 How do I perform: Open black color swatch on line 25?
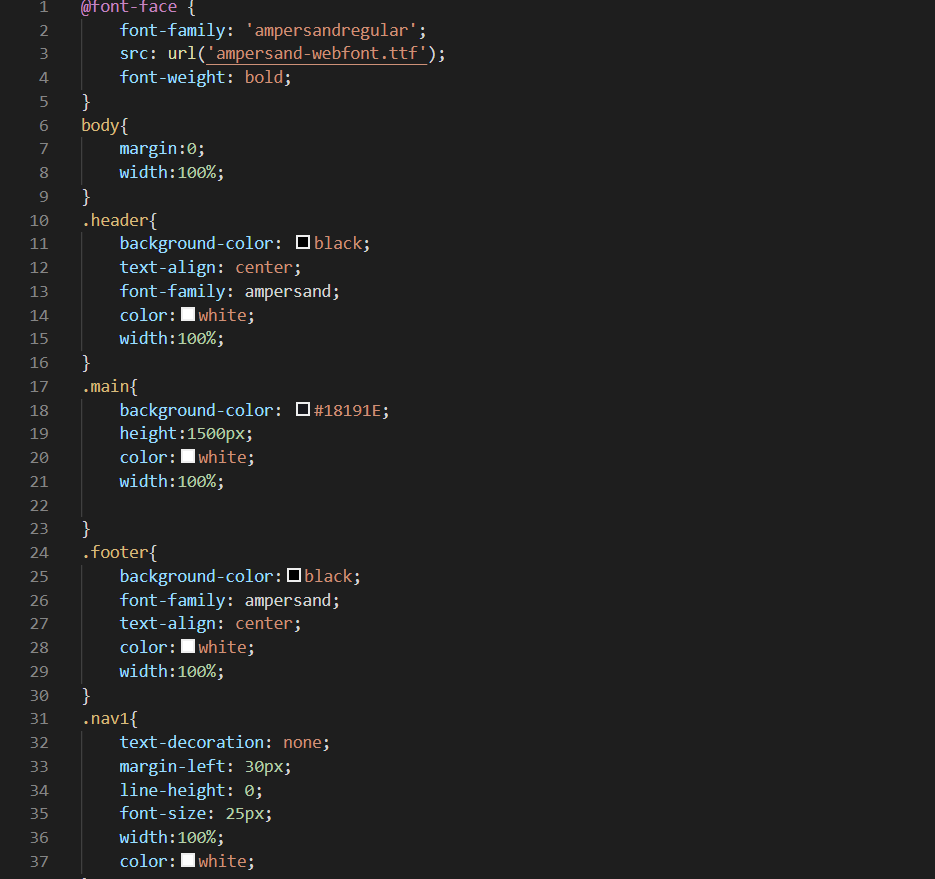(293, 575)
